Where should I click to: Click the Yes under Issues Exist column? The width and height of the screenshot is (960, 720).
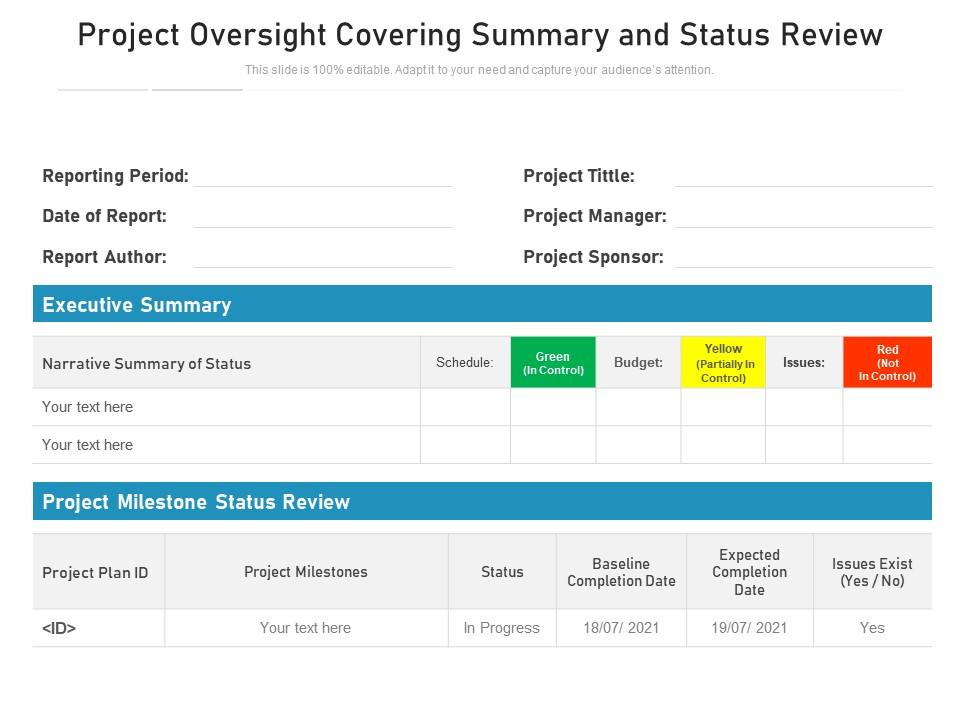click(x=871, y=628)
